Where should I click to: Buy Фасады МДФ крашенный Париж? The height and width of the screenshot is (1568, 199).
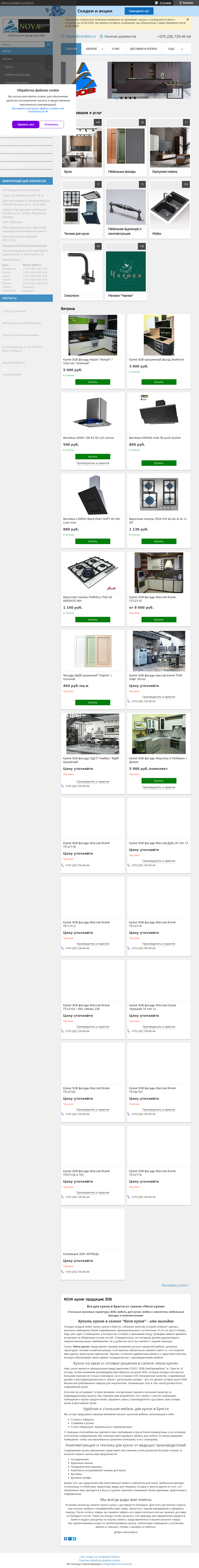point(93,702)
